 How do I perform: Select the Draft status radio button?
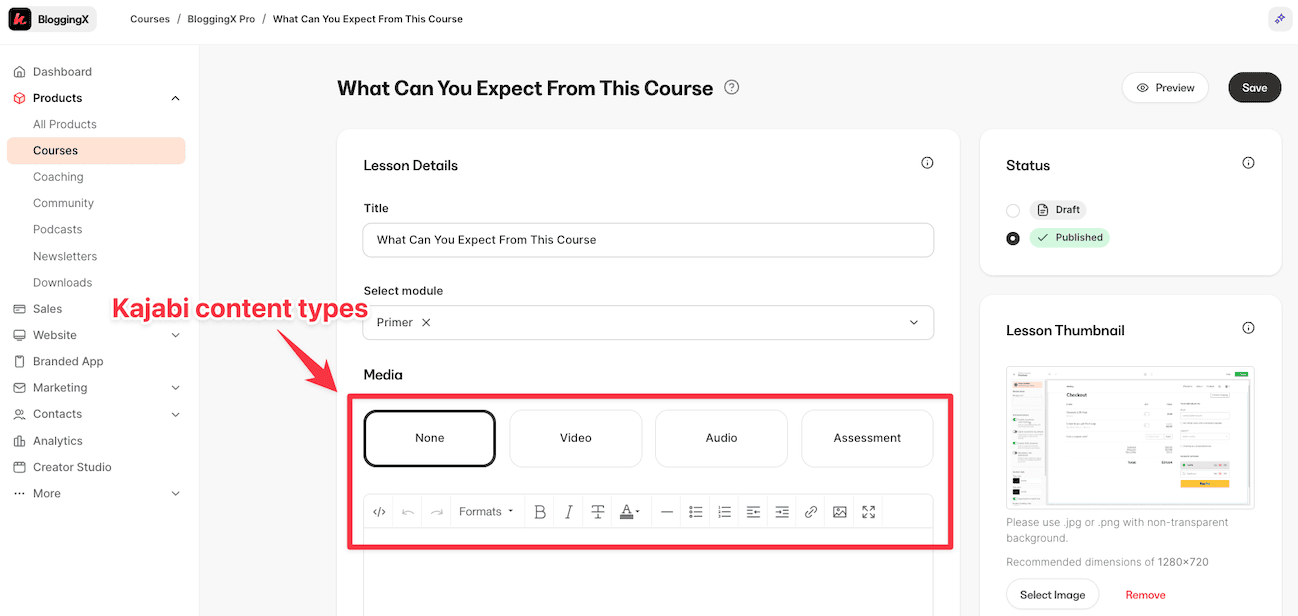pos(1013,210)
